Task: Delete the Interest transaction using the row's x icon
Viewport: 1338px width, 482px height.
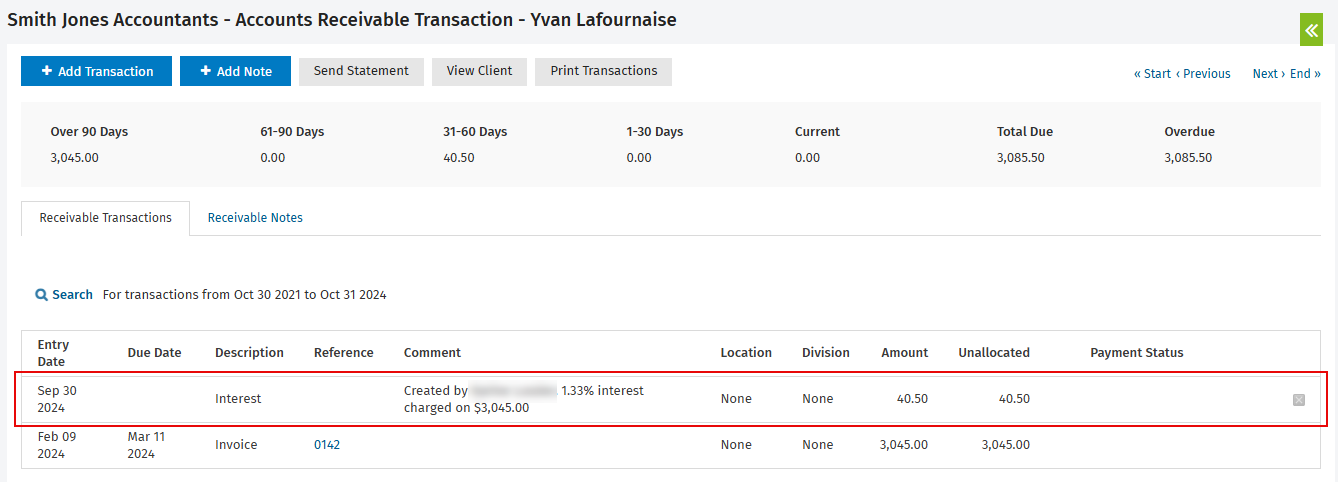Action: [1299, 400]
